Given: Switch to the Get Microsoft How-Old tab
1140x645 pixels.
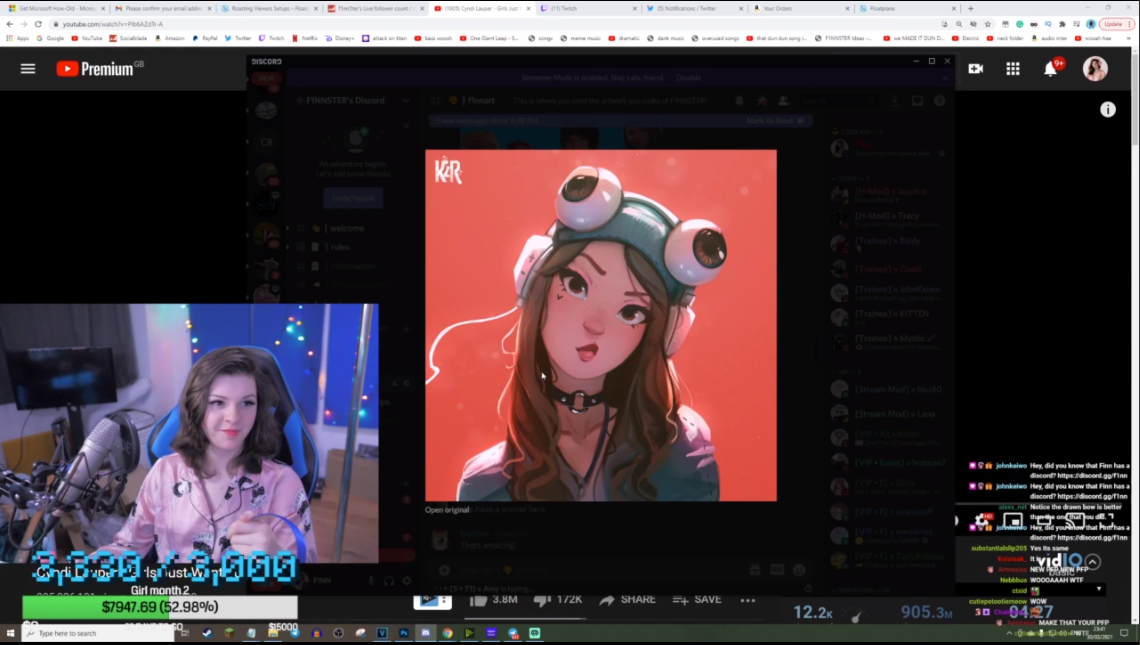Looking at the screenshot, I should point(57,8).
